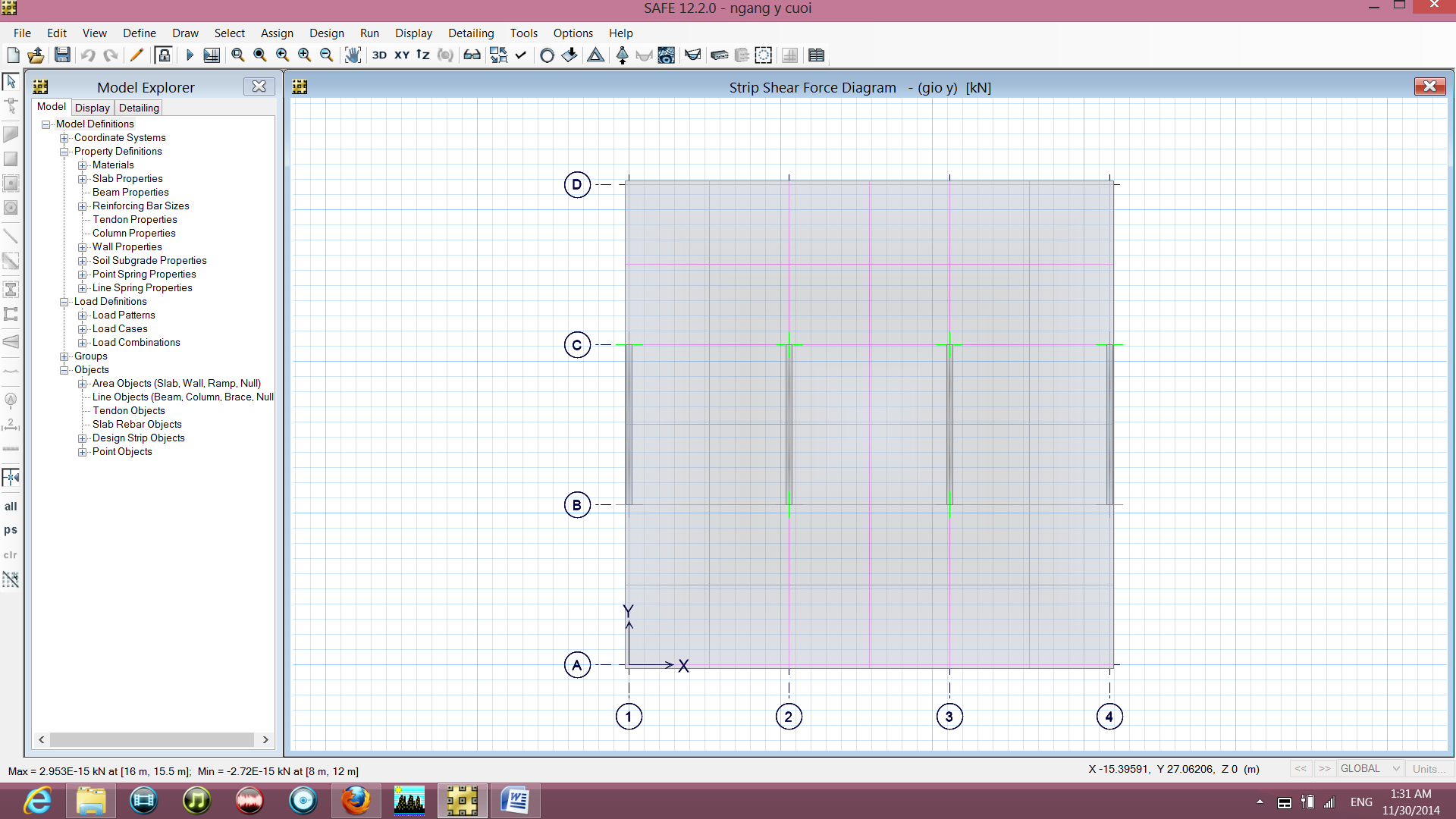1456x819 pixels.
Task: Collapse the Objects tree node
Action: click(64, 370)
